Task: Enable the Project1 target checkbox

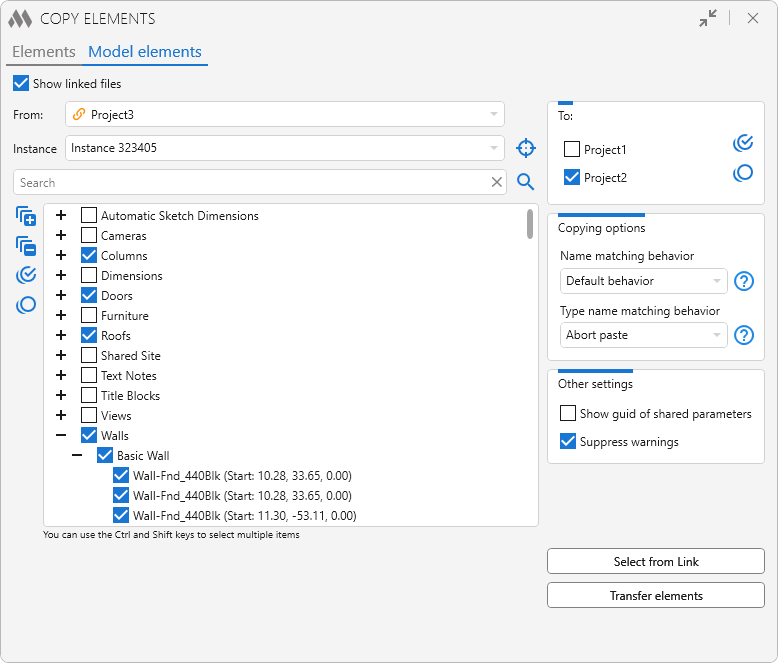Action: coord(572,150)
